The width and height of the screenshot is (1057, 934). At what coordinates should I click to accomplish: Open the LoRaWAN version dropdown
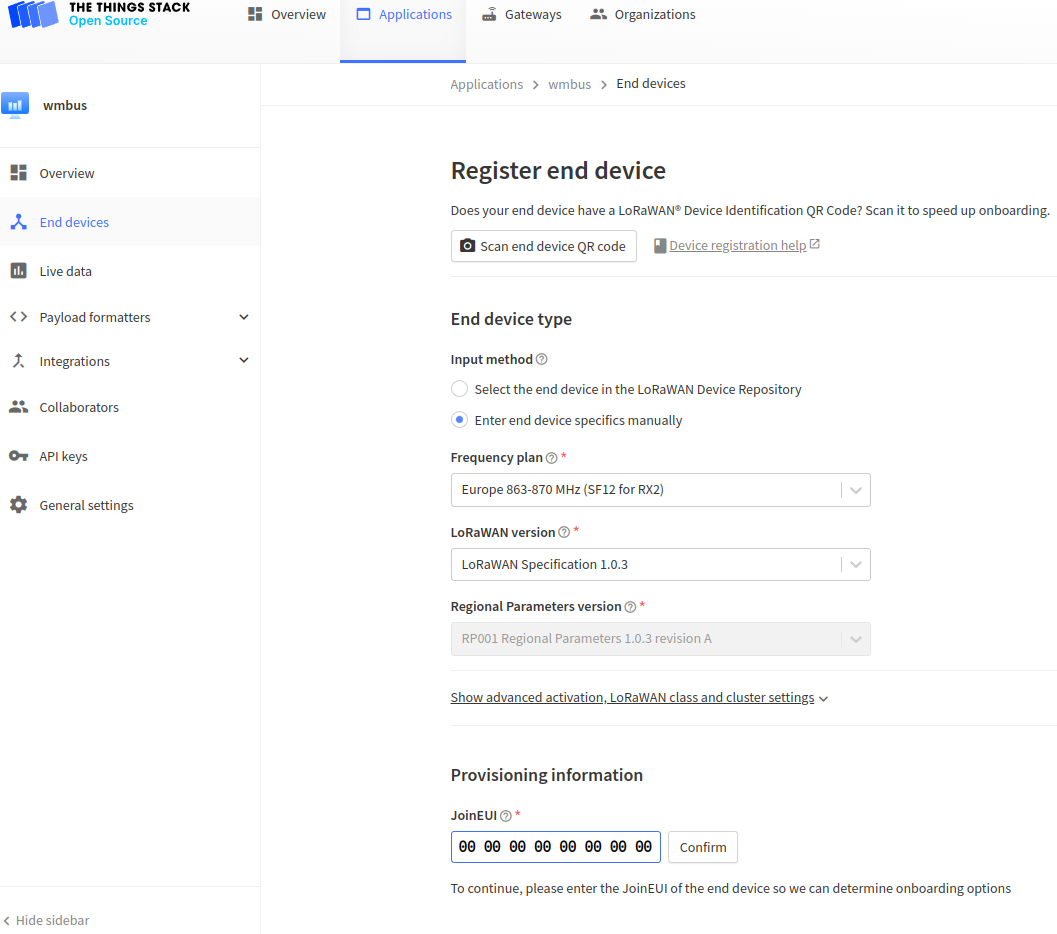[x=660, y=564]
